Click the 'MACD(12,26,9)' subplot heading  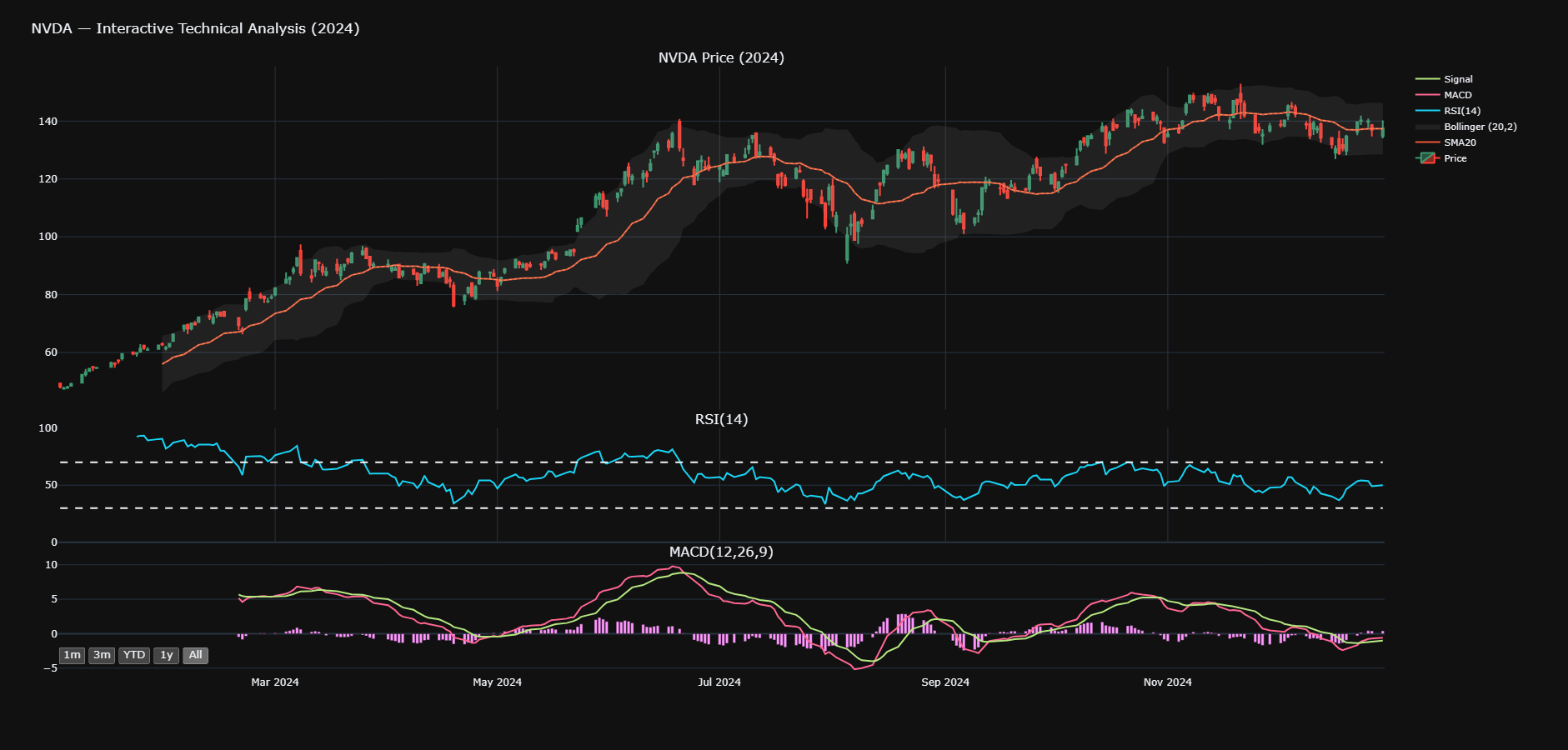pyautogui.click(x=721, y=552)
